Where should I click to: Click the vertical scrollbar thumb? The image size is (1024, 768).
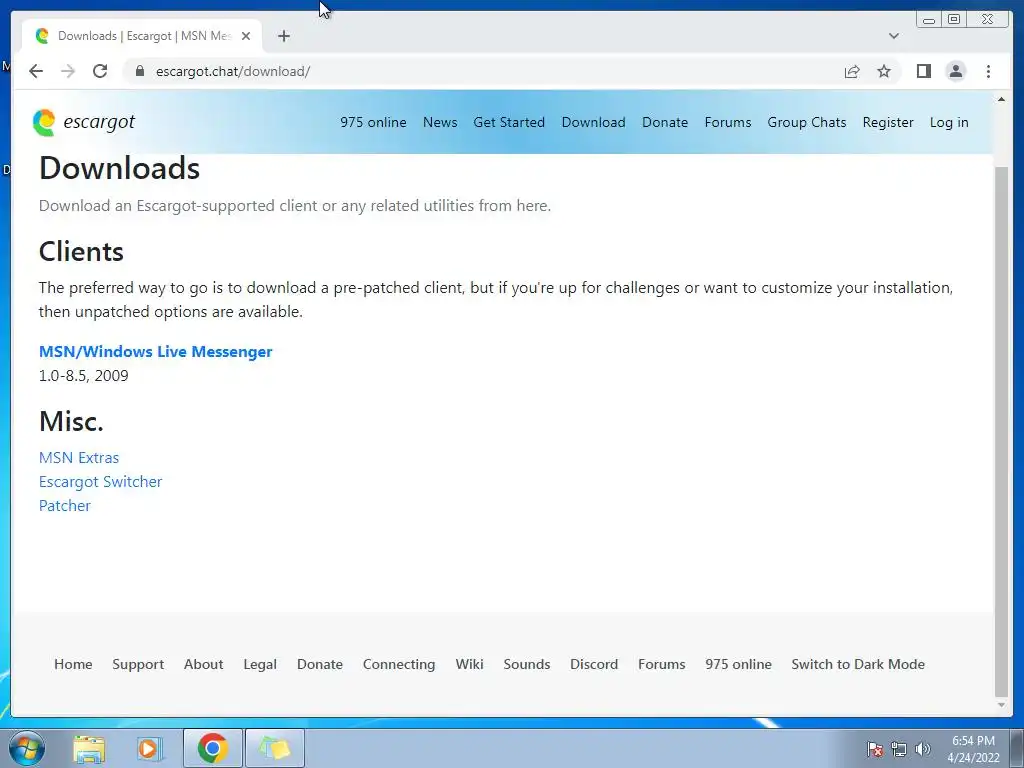tap(1001, 432)
